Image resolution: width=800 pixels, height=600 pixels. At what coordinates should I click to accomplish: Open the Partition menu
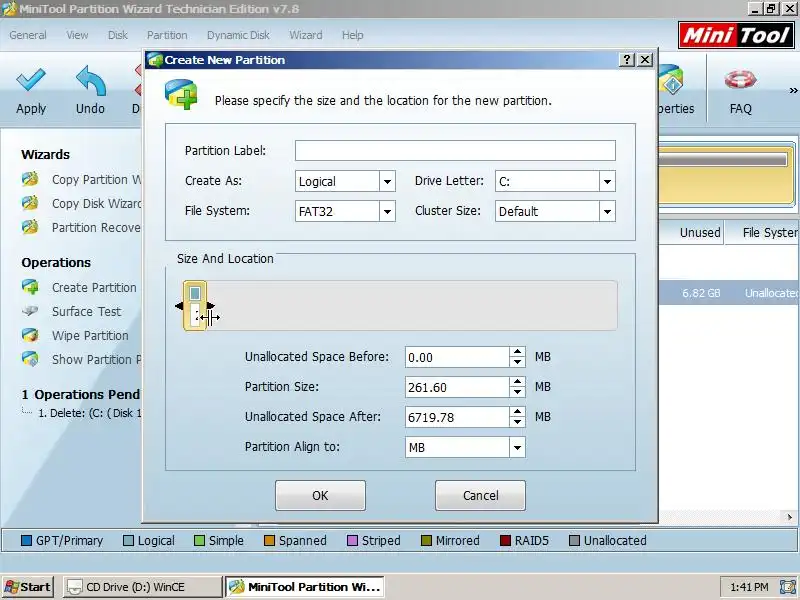pyautogui.click(x=167, y=35)
